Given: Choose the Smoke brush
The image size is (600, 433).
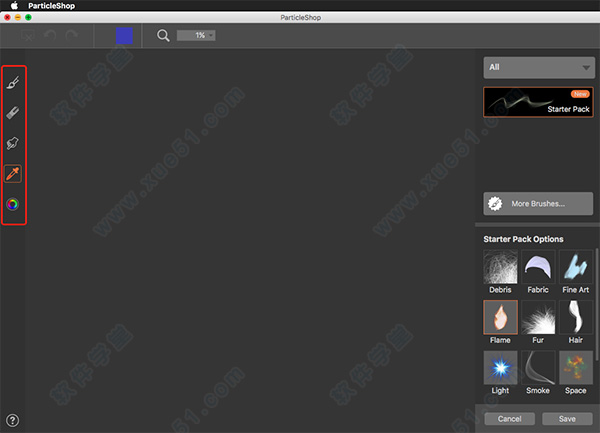Looking at the screenshot, I should 538,373.
